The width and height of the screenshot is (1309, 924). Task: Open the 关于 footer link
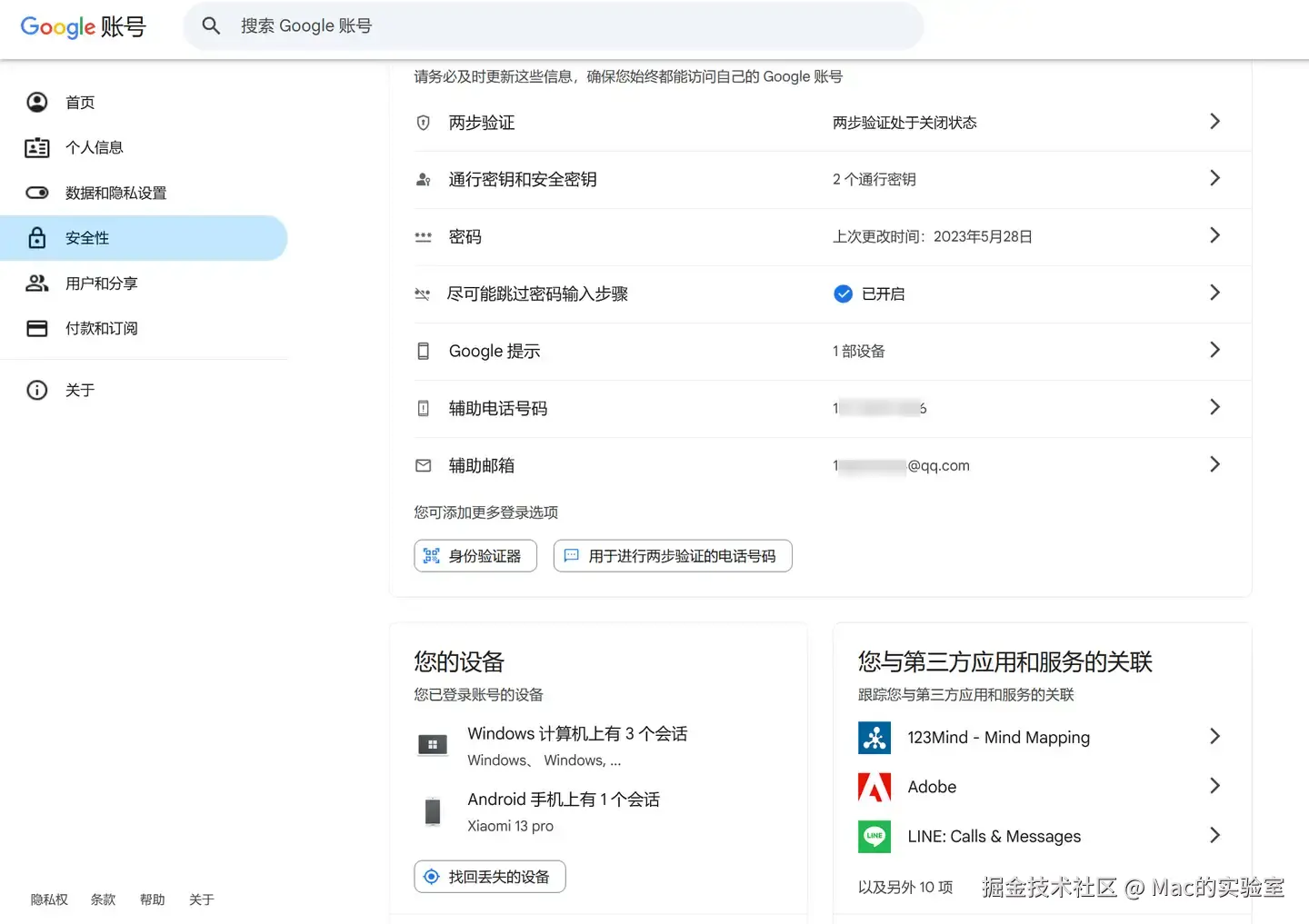coord(201,899)
